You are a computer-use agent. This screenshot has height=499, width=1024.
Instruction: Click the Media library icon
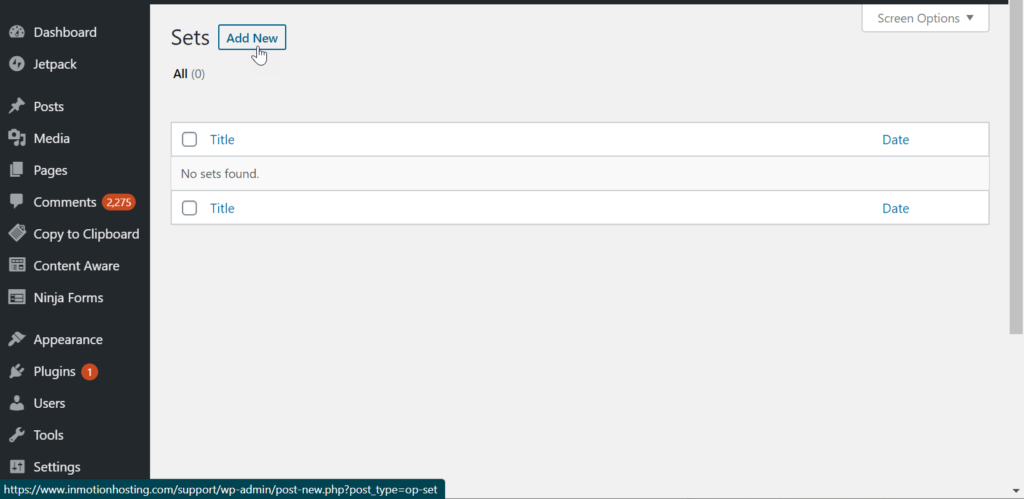(x=17, y=138)
